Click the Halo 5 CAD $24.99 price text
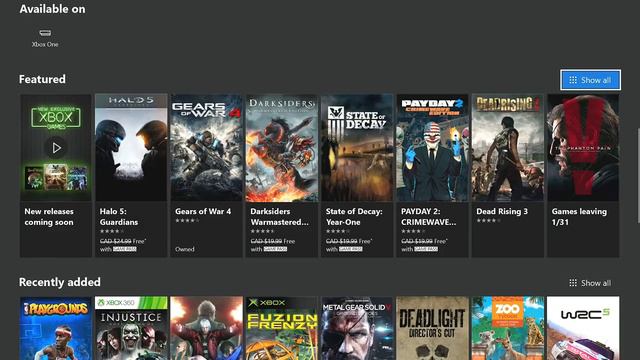The image size is (640, 360). click(116, 241)
